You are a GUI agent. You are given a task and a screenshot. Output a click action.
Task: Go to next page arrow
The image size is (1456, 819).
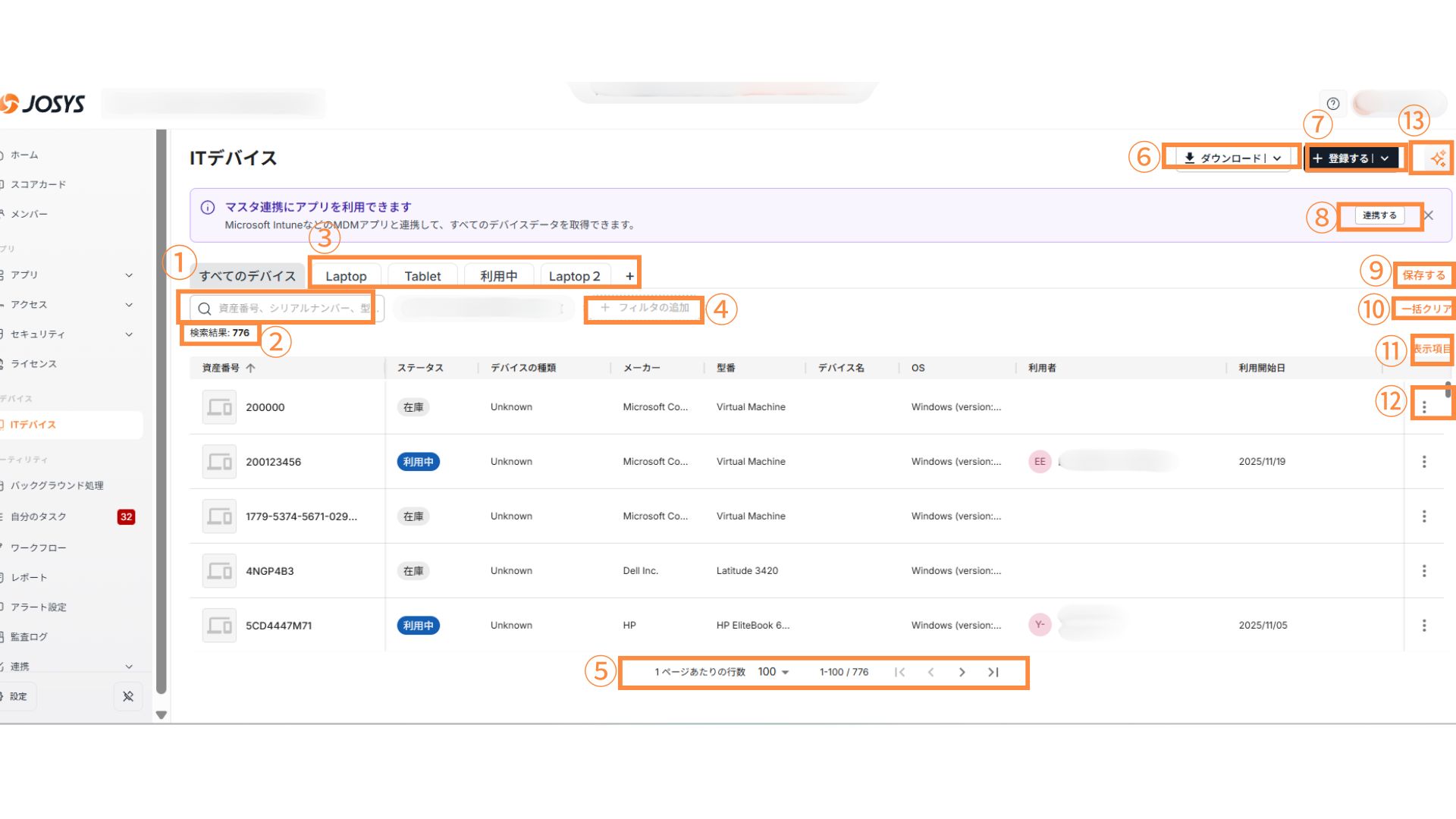(962, 672)
